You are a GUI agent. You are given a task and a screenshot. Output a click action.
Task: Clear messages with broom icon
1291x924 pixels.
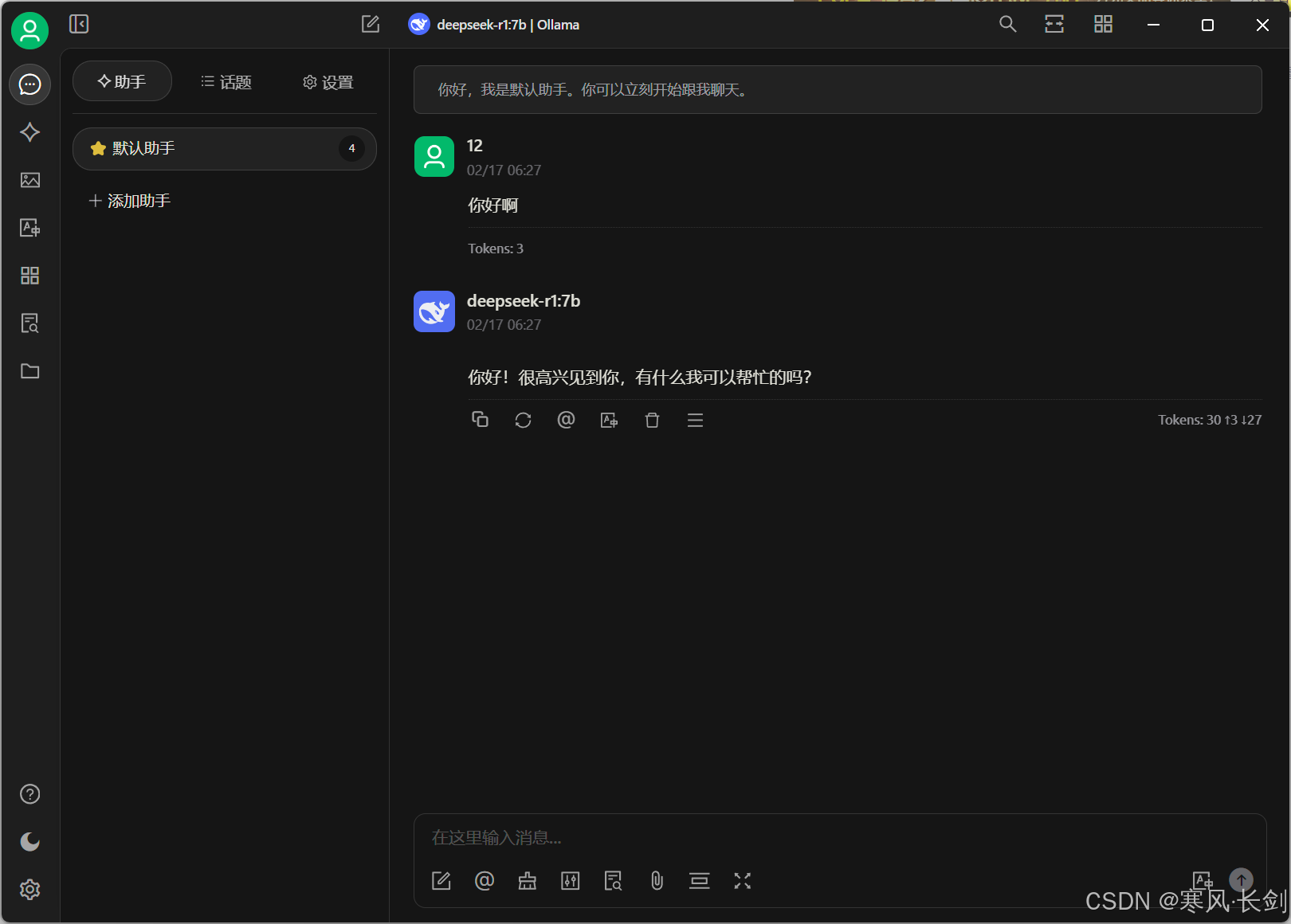click(x=528, y=880)
